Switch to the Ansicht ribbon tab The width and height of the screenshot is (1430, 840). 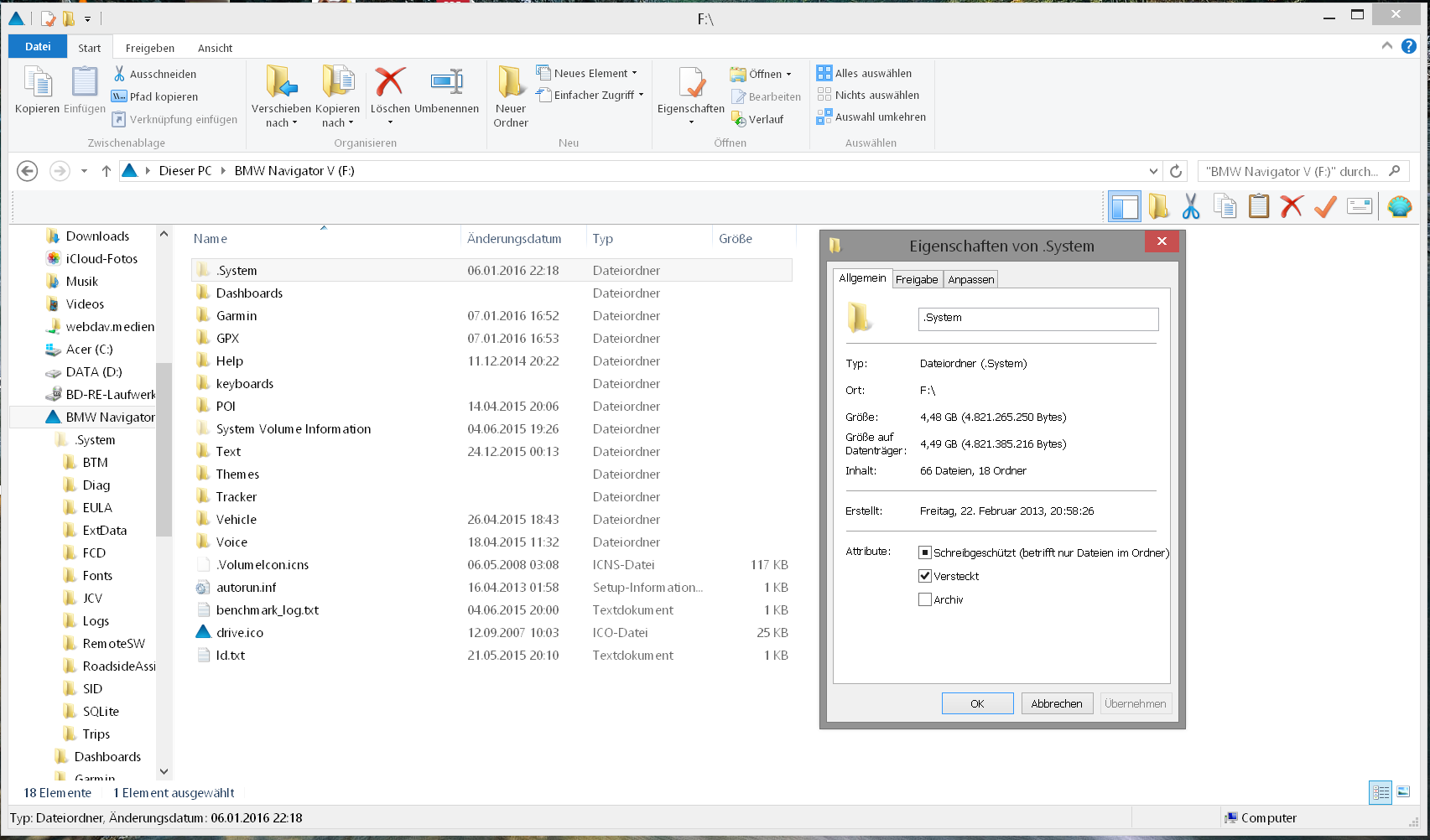point(215,48)
